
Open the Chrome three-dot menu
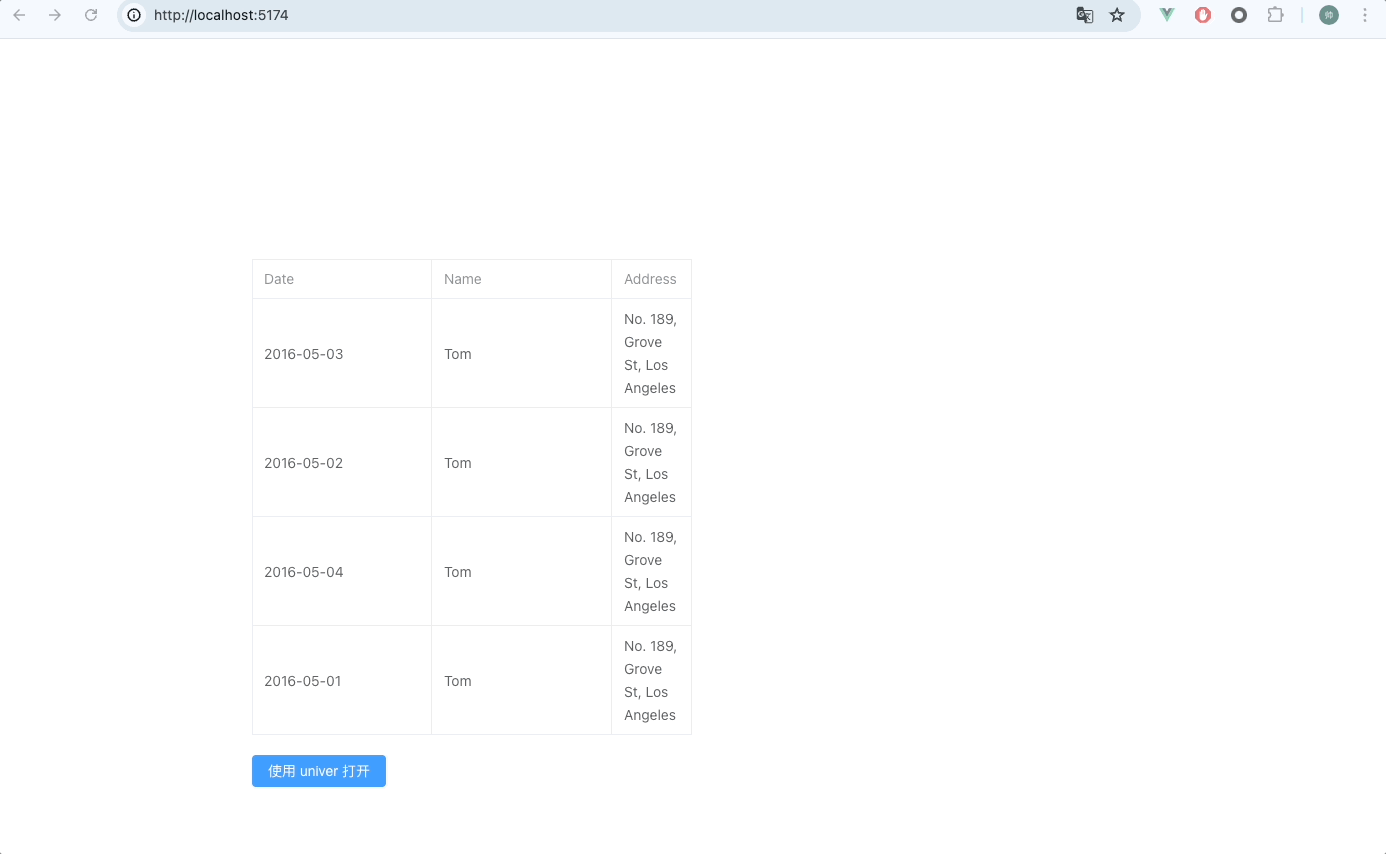click(1364, 15)
